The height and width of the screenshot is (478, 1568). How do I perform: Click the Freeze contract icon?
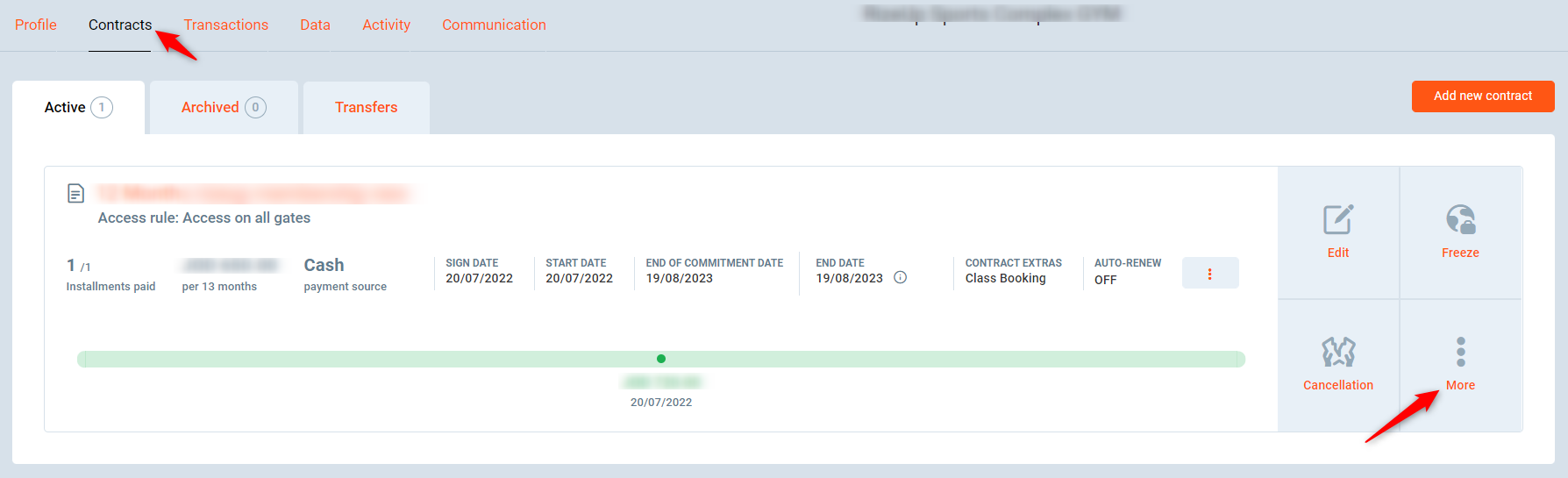click(x=1460, y=219)
